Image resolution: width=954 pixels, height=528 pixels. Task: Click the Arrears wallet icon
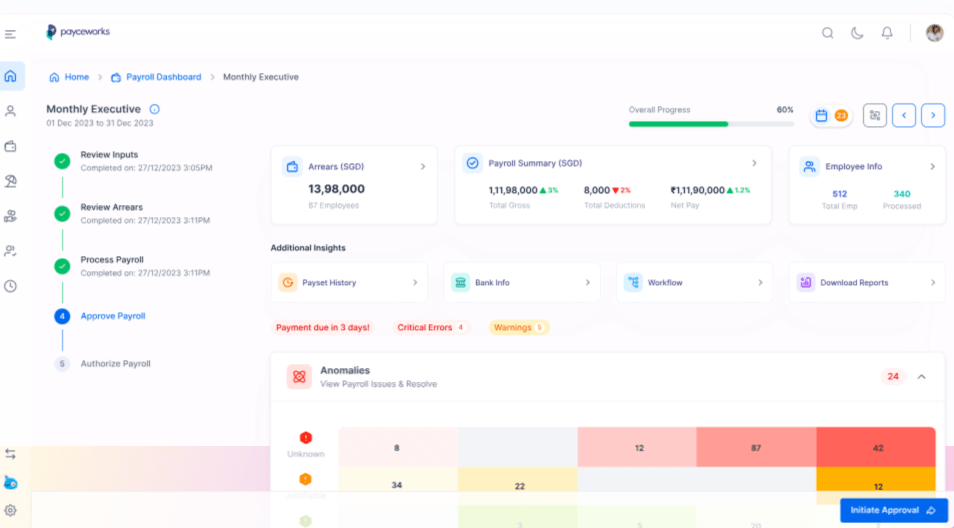coord(292,167)
